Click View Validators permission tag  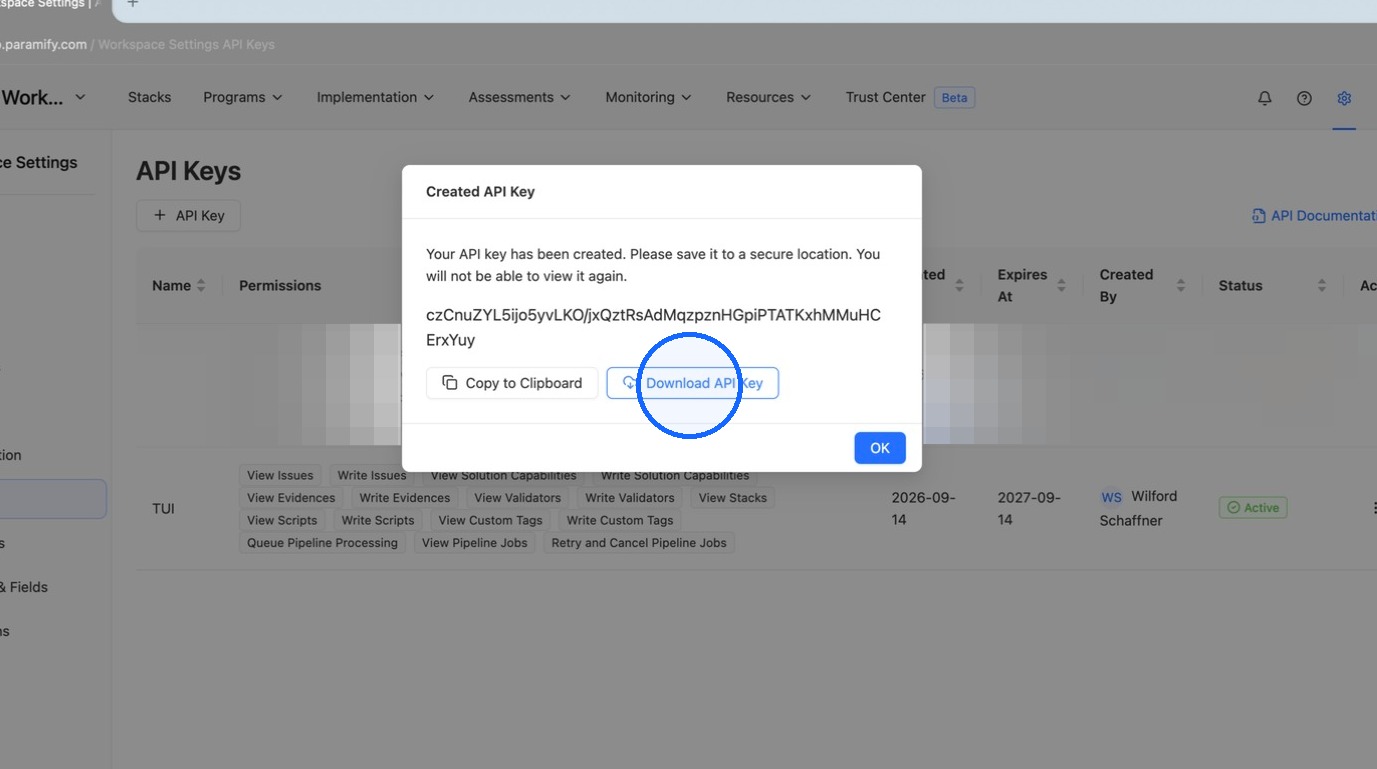[518, 498]
